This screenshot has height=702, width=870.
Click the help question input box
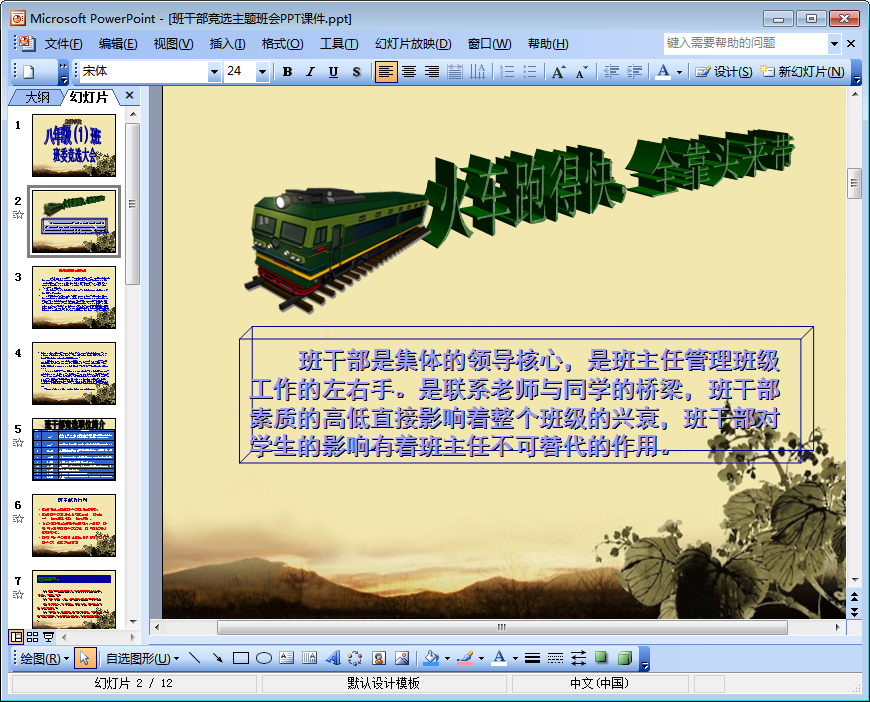[746, 43]
